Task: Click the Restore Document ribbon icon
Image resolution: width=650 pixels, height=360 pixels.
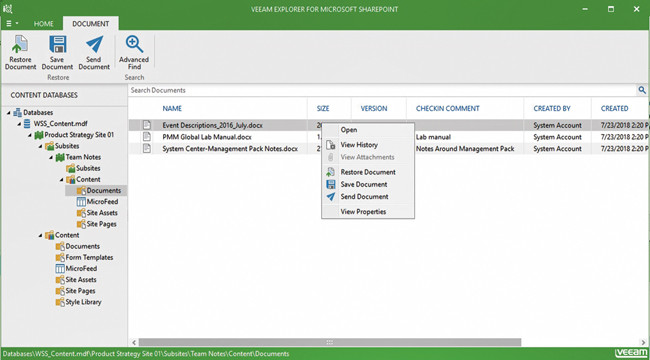Action: tap(20, 45)
